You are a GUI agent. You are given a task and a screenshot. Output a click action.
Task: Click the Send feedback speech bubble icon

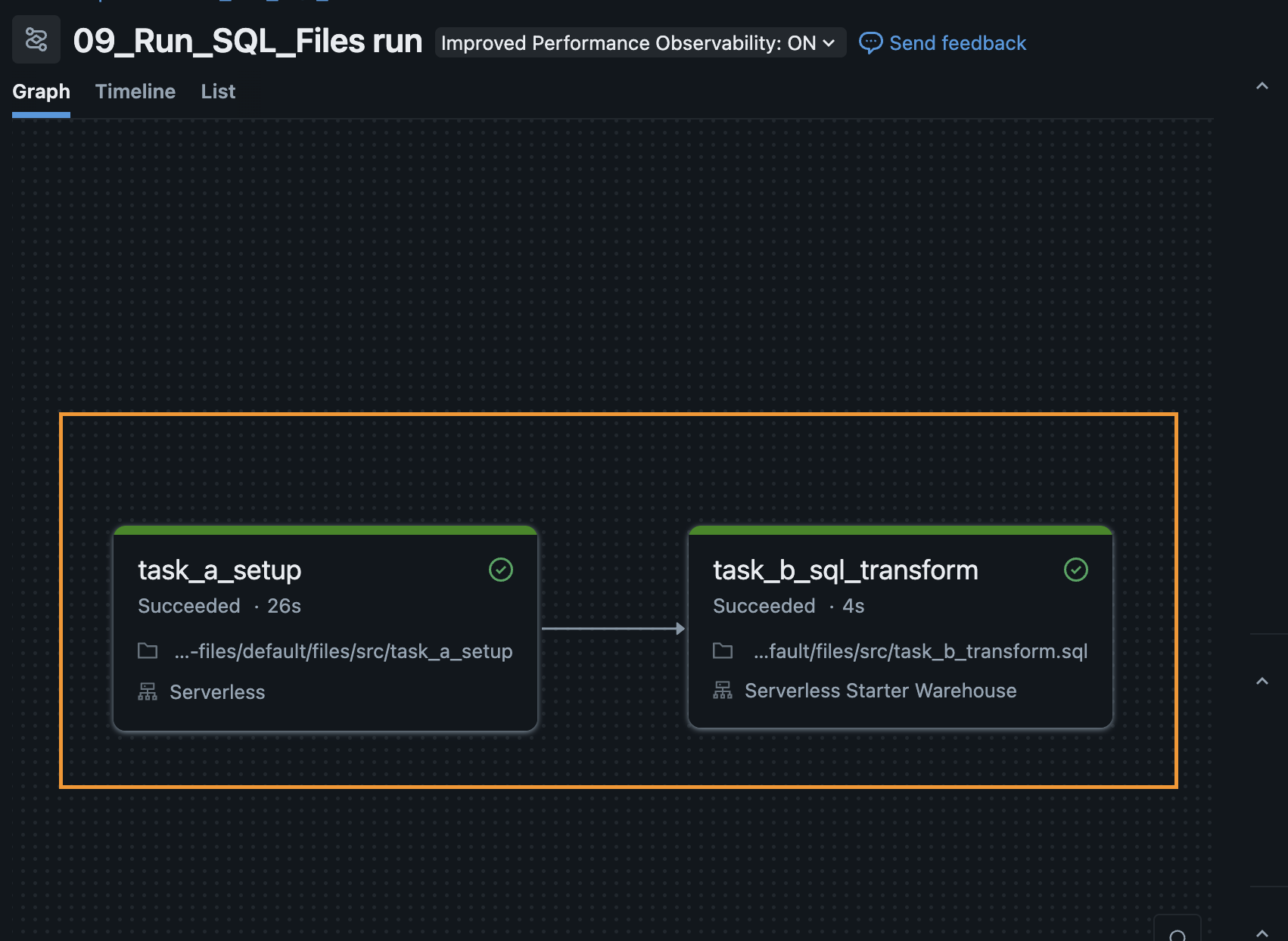click(870, 43)
